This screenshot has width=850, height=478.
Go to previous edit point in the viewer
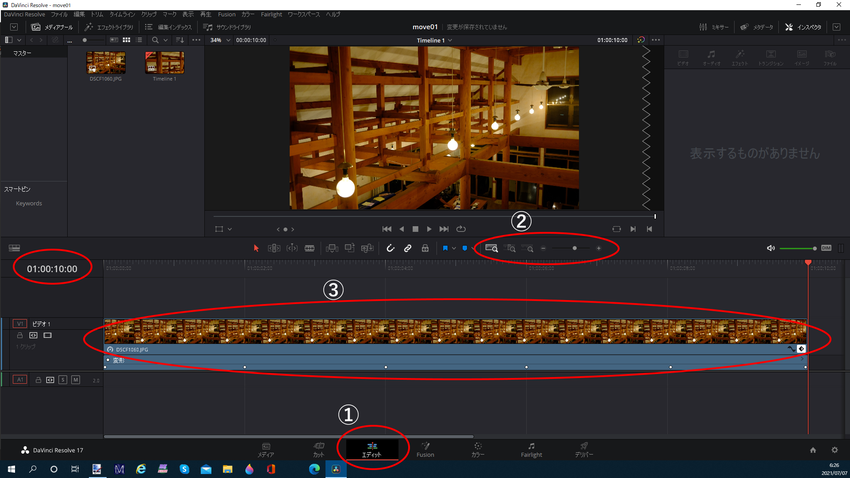tap(649, 229)
